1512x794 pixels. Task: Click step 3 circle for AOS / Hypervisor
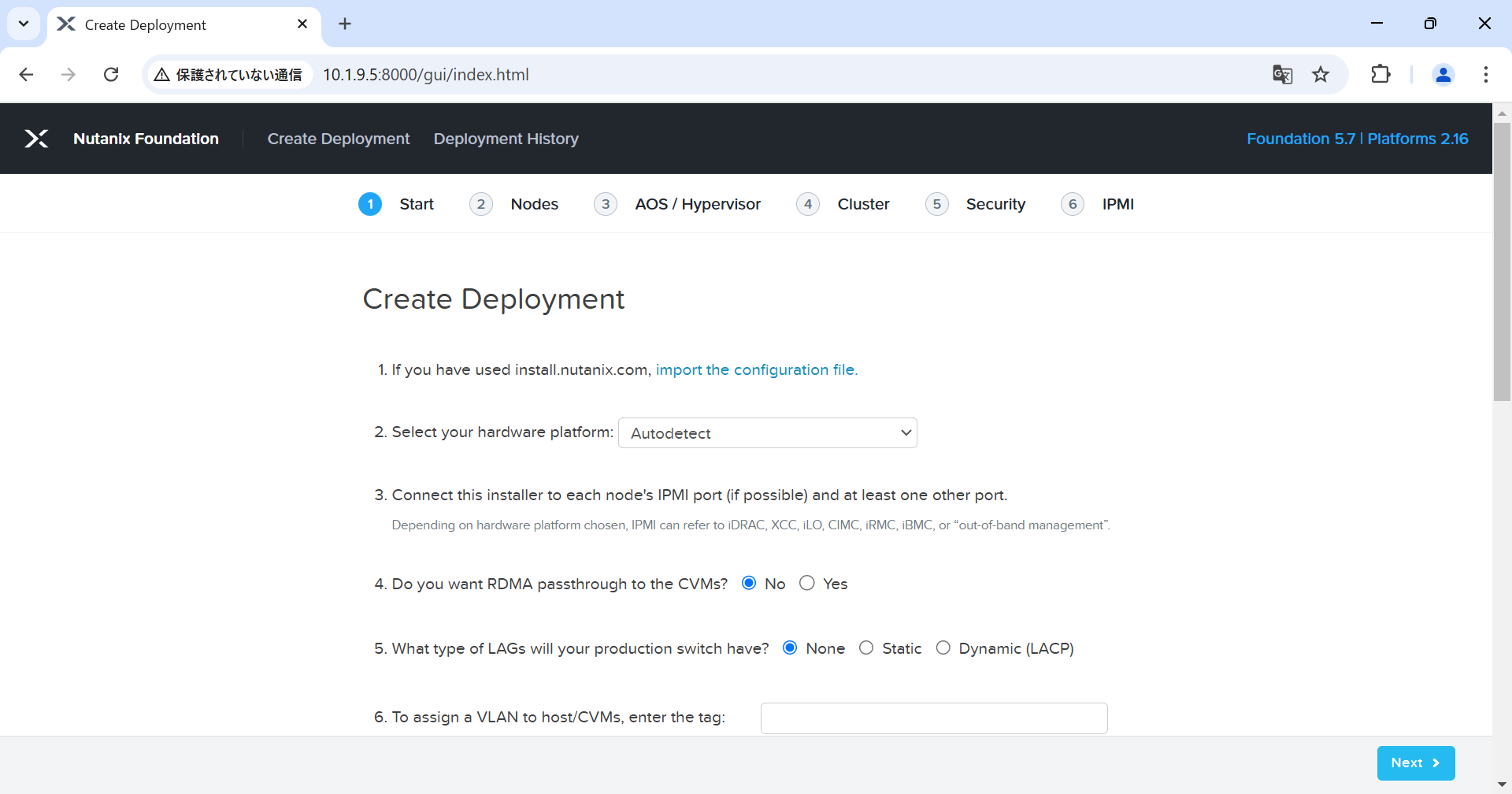[x=606, y=204]
